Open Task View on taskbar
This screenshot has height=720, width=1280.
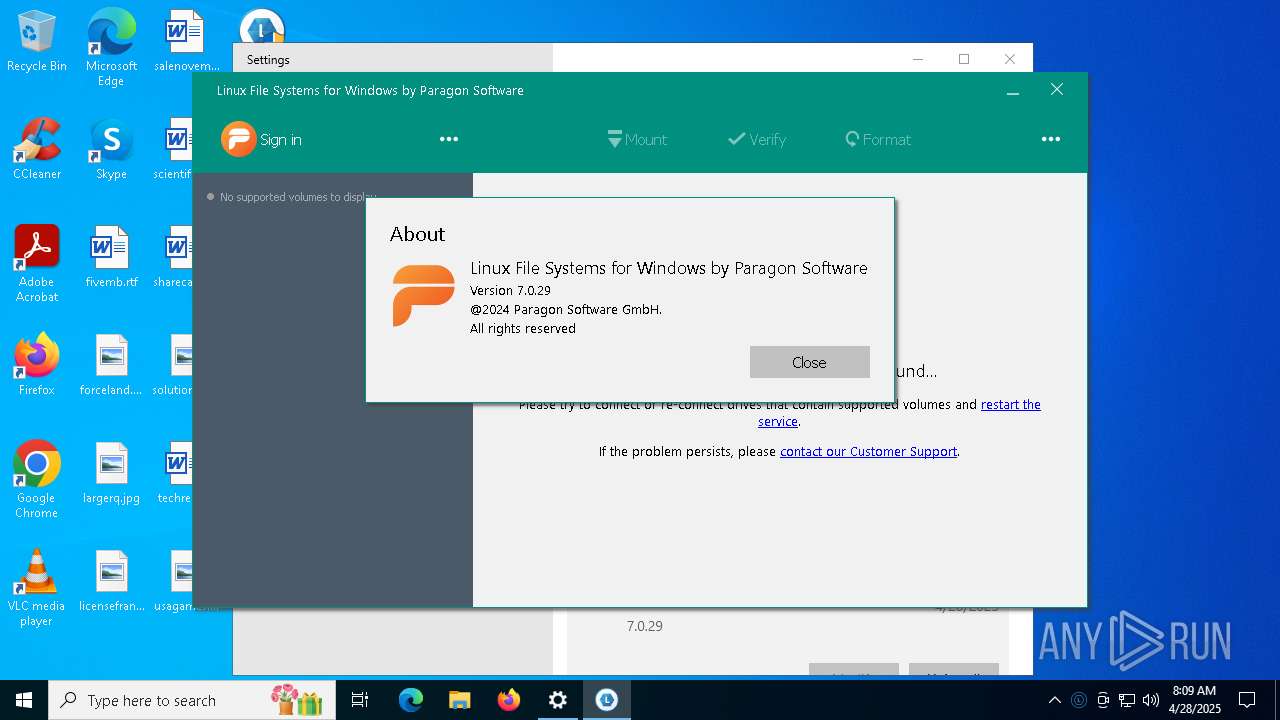coord(360,700)
